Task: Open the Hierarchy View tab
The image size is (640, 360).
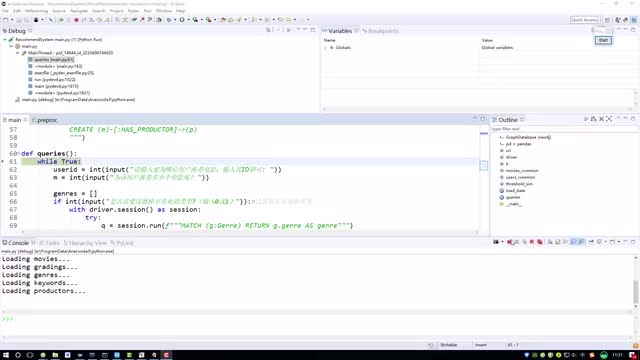Action: 85,243
